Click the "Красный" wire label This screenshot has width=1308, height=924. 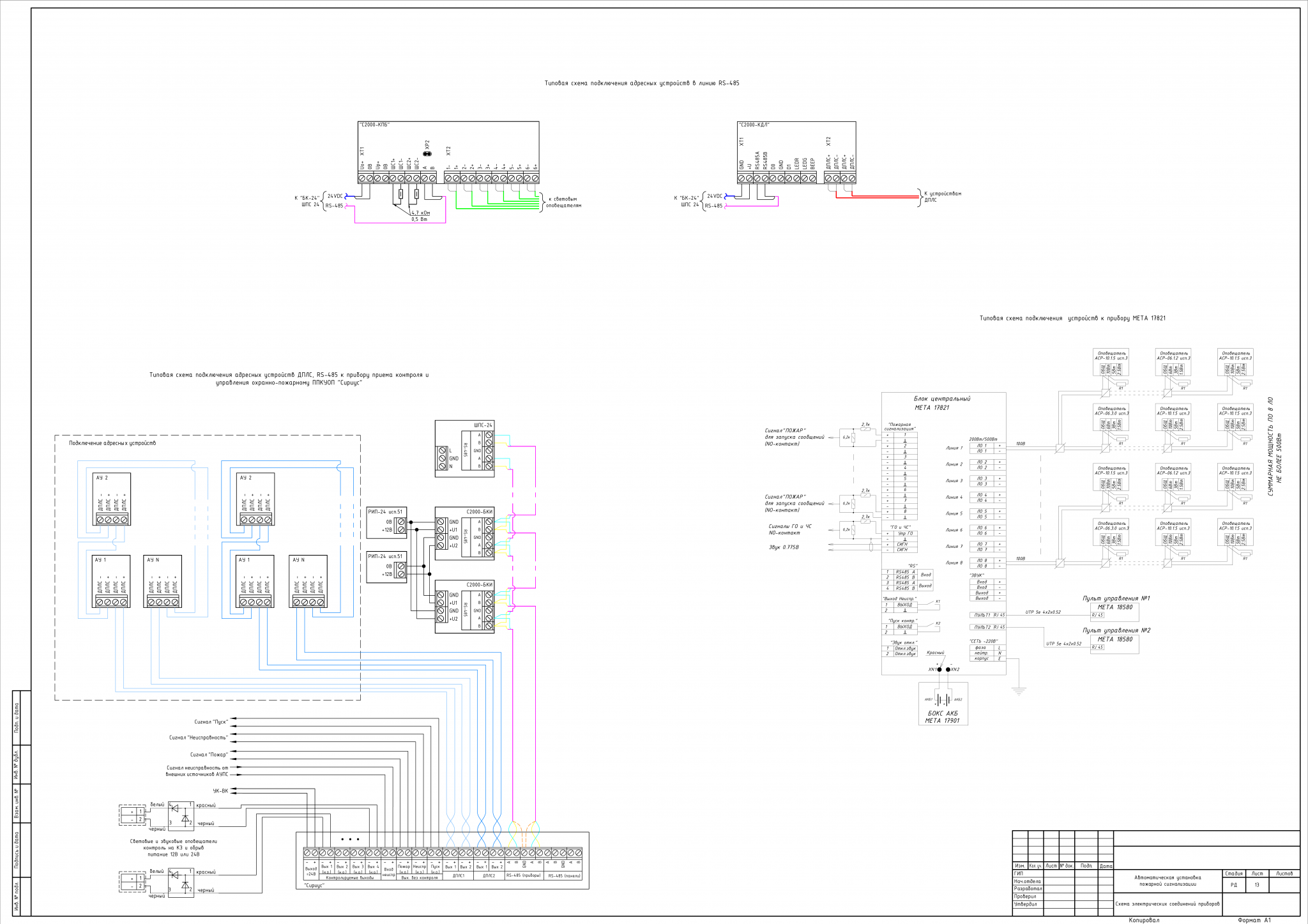(935, 653)
